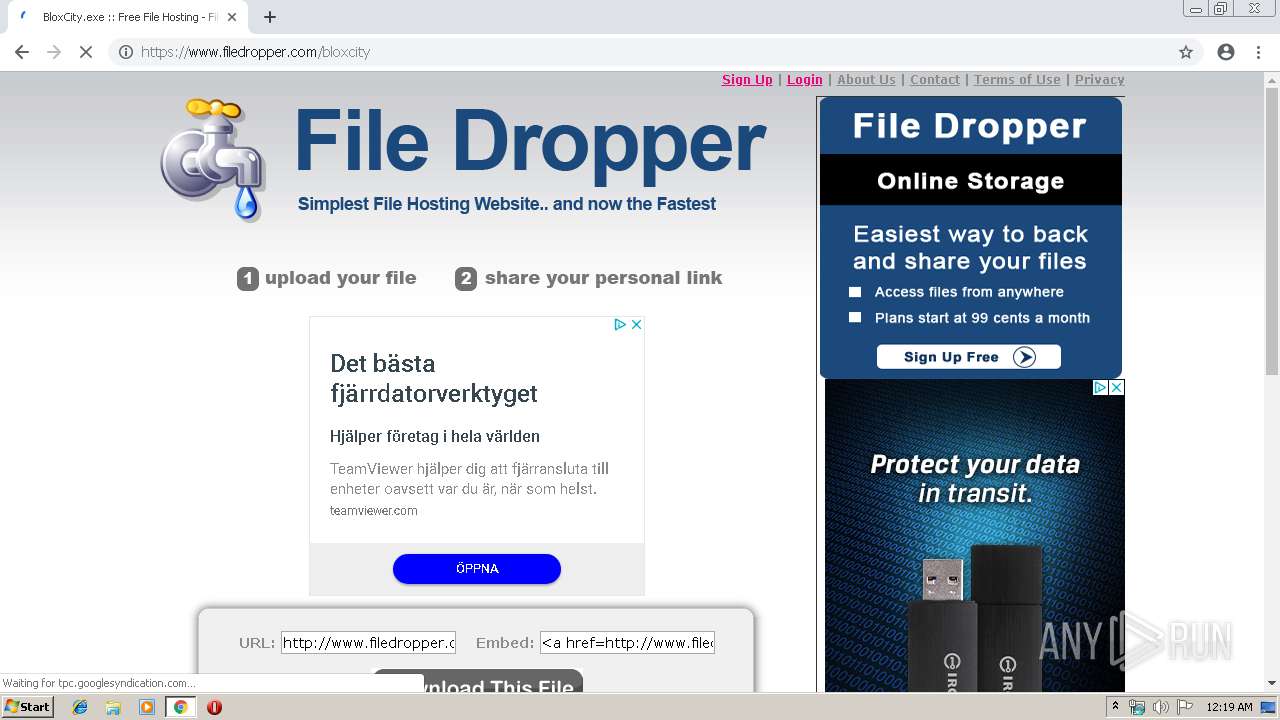1280x720 pixels.
Task: Click the 12:19 AM system clock
Action: (x=1229, y=707)
